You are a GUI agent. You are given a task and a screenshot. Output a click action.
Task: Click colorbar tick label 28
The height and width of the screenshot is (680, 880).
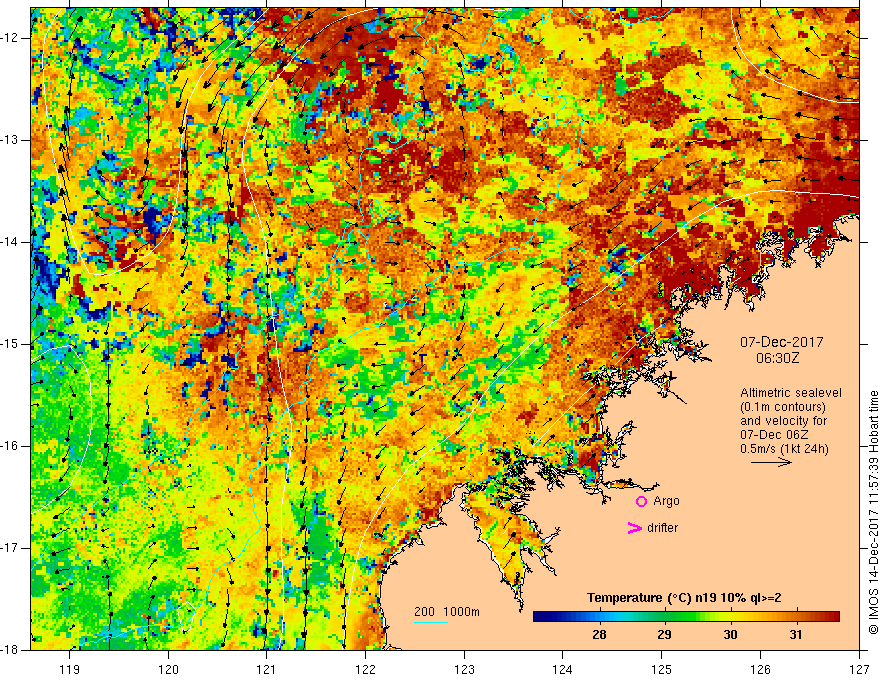point(599,635)
